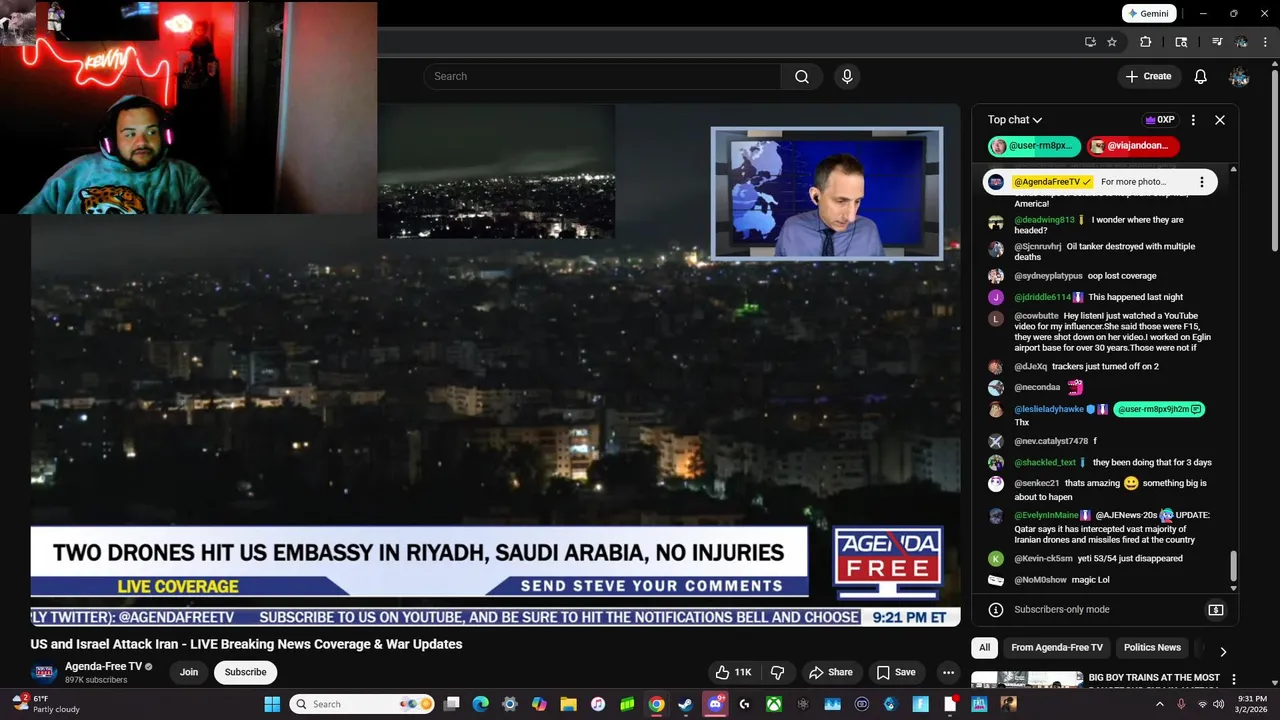Open Discord from taskbar
The height and width of the screenshot is (720, 1280).
[715, 704]
